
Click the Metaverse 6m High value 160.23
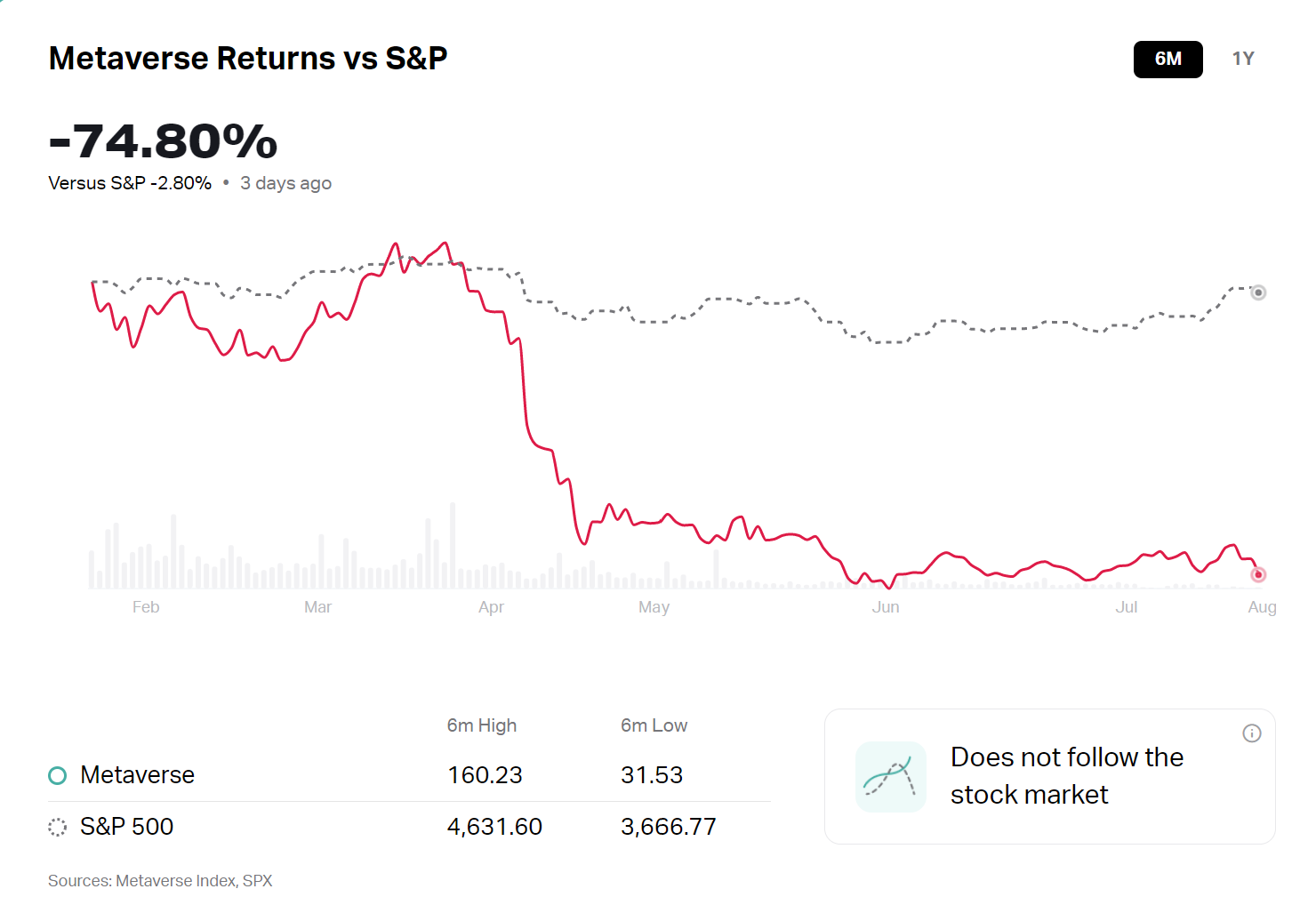[x=485, y=775]
